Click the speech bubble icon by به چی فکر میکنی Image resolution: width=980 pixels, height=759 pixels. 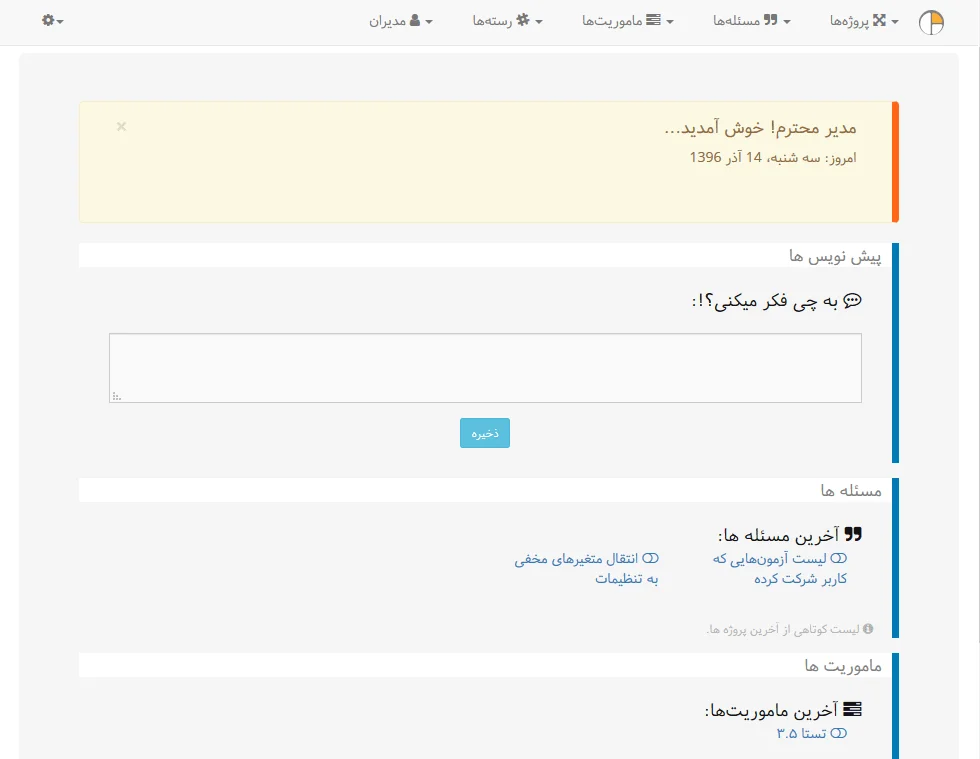point(852,301)
